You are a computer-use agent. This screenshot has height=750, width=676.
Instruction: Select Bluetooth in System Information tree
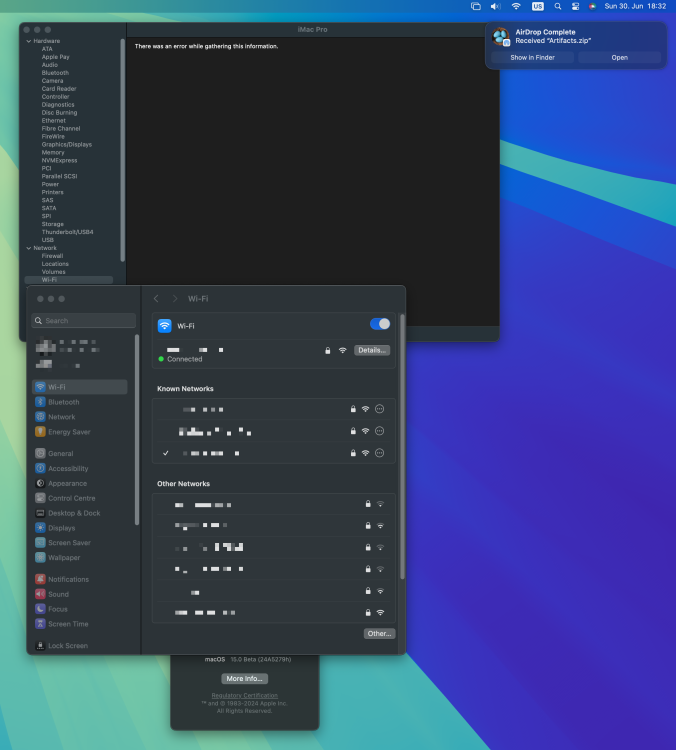click(x=55, y=73)
